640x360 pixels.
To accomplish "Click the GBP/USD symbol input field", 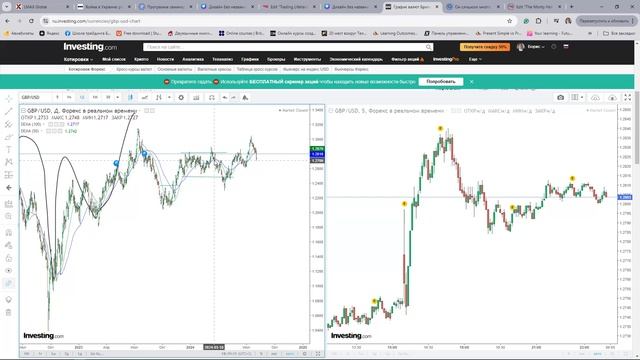I will point(36,98).
